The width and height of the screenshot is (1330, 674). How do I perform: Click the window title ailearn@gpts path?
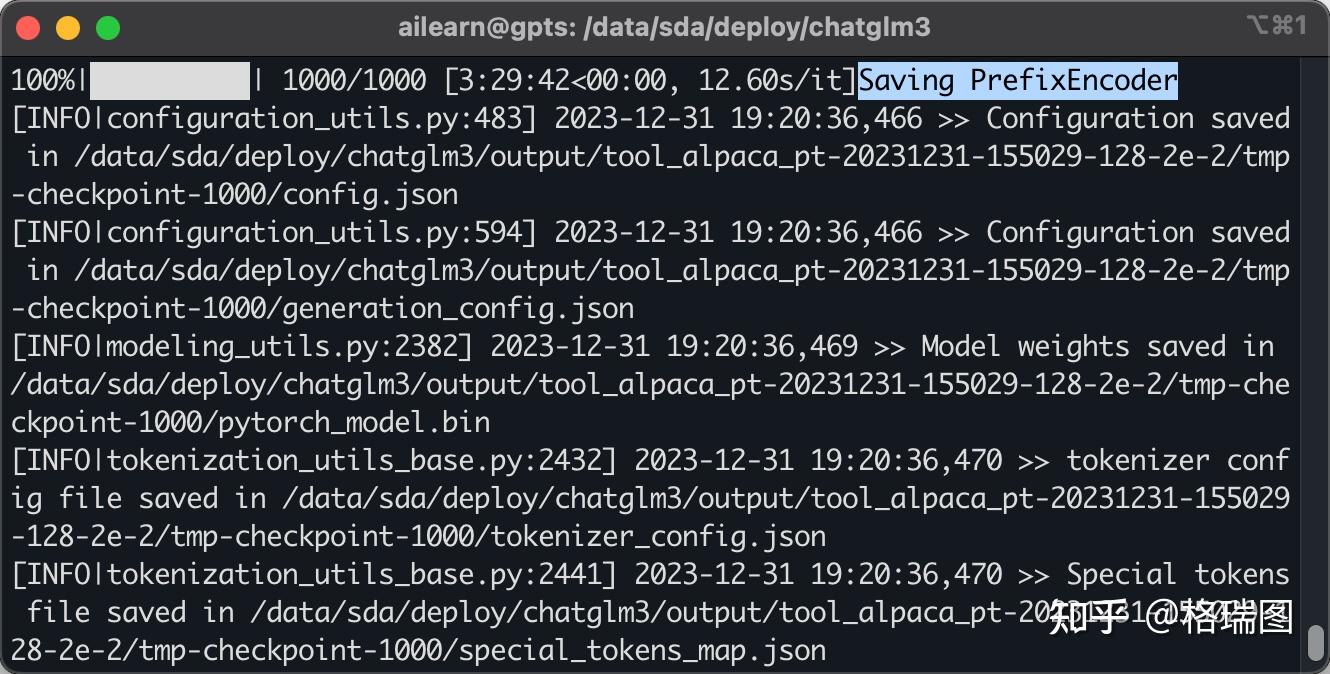[664, 27]
